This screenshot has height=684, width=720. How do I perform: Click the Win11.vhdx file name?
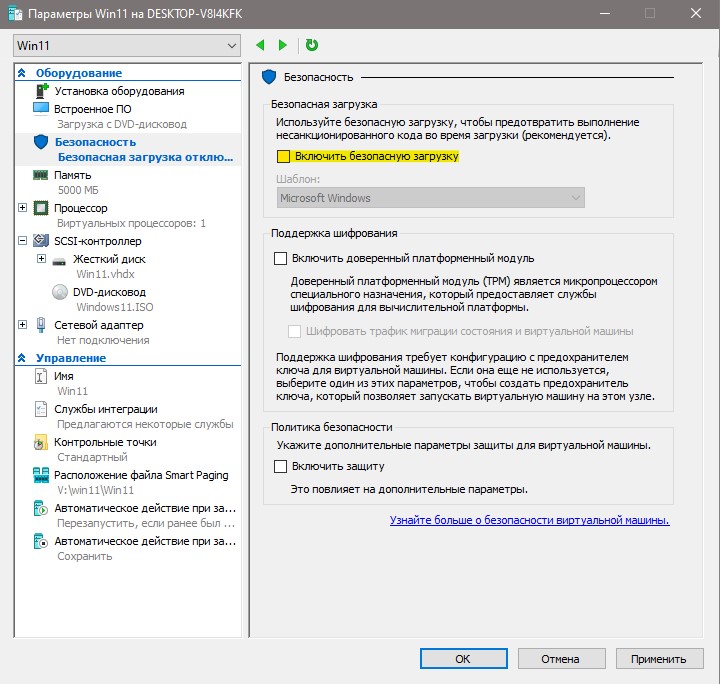(105, 274)
